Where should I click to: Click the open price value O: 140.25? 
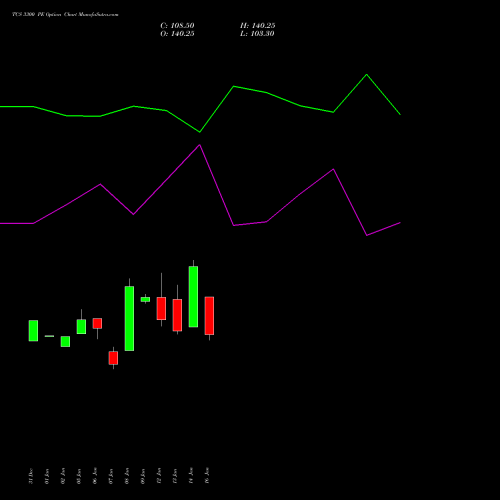[x=177, y=34]
